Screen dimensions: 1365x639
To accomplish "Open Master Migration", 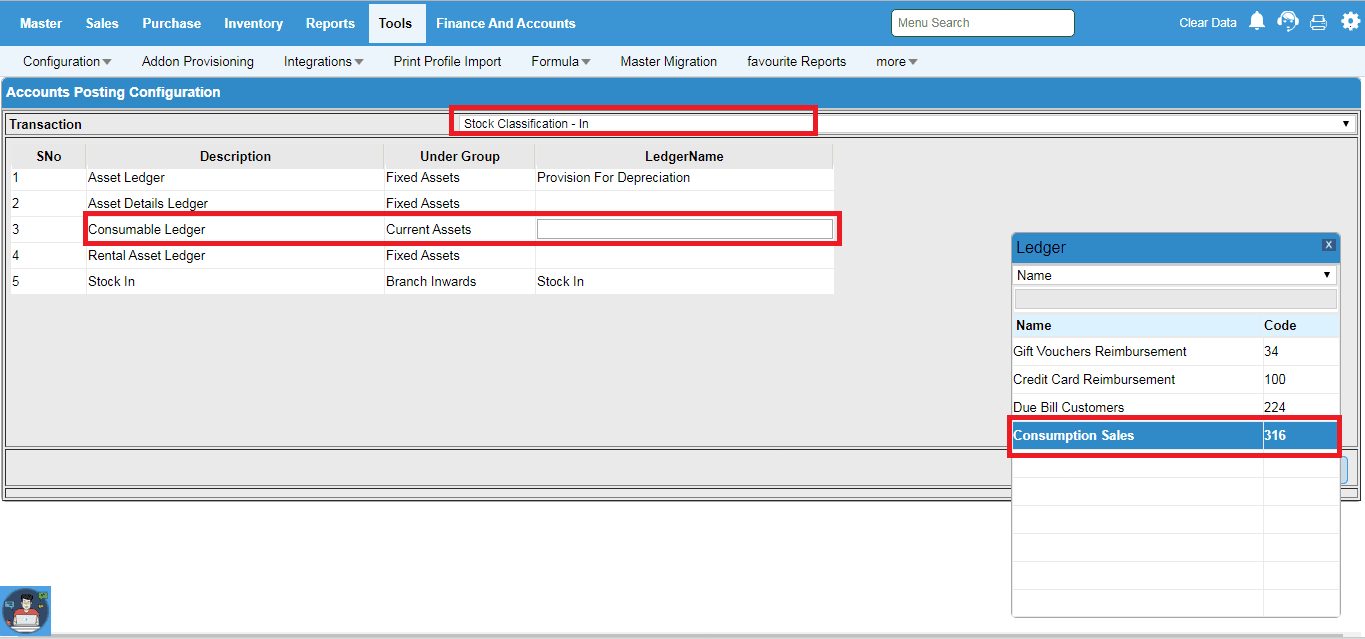I will [668, 62].
